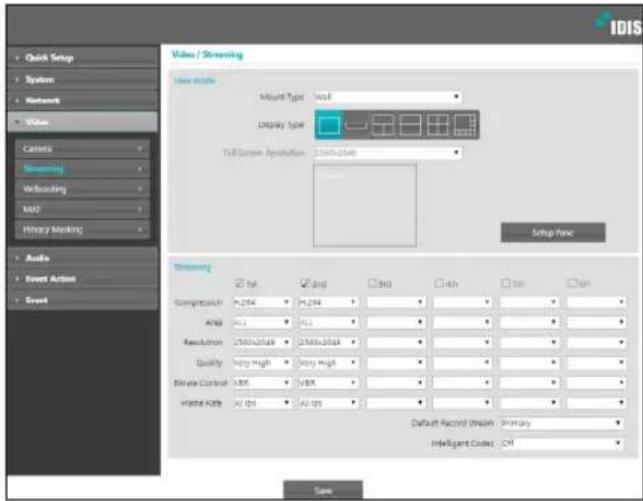Choose the one-top two-bottom split display type
Viewport: 643px width, 501px height.
[383, 125]
